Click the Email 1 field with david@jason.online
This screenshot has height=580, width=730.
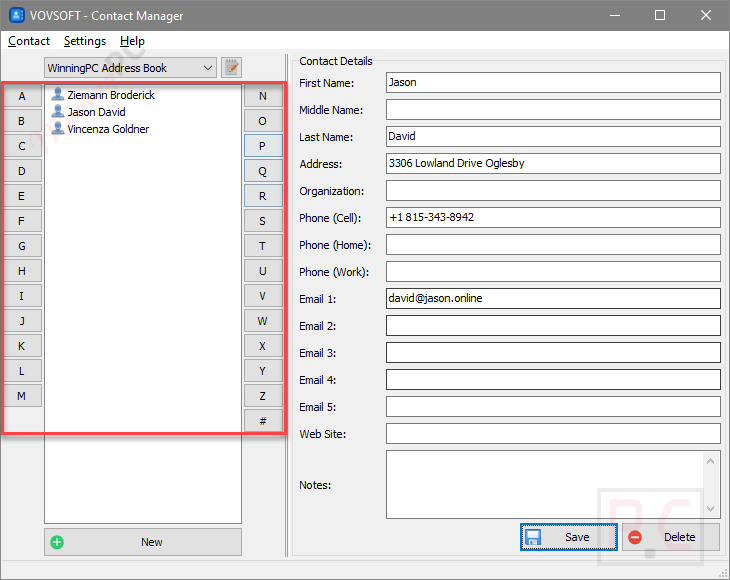tap(553, 299)
